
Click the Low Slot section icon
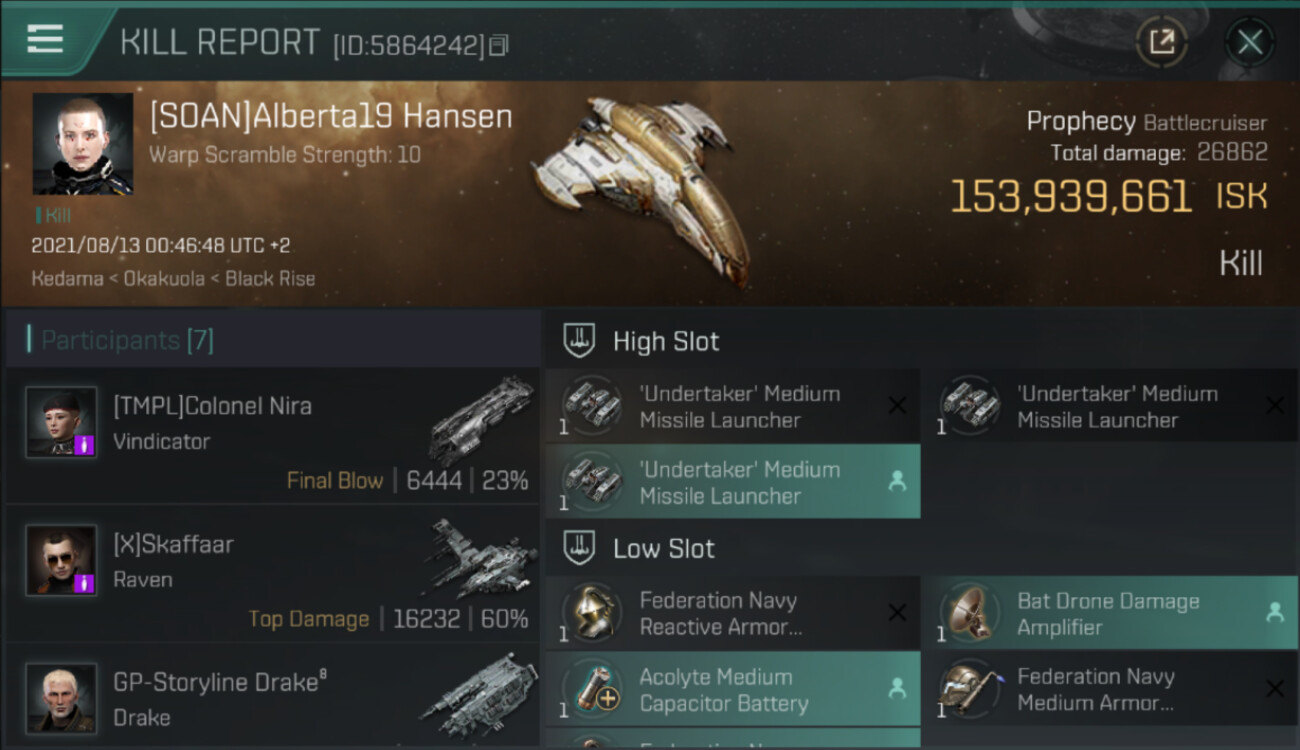point(580,548)
